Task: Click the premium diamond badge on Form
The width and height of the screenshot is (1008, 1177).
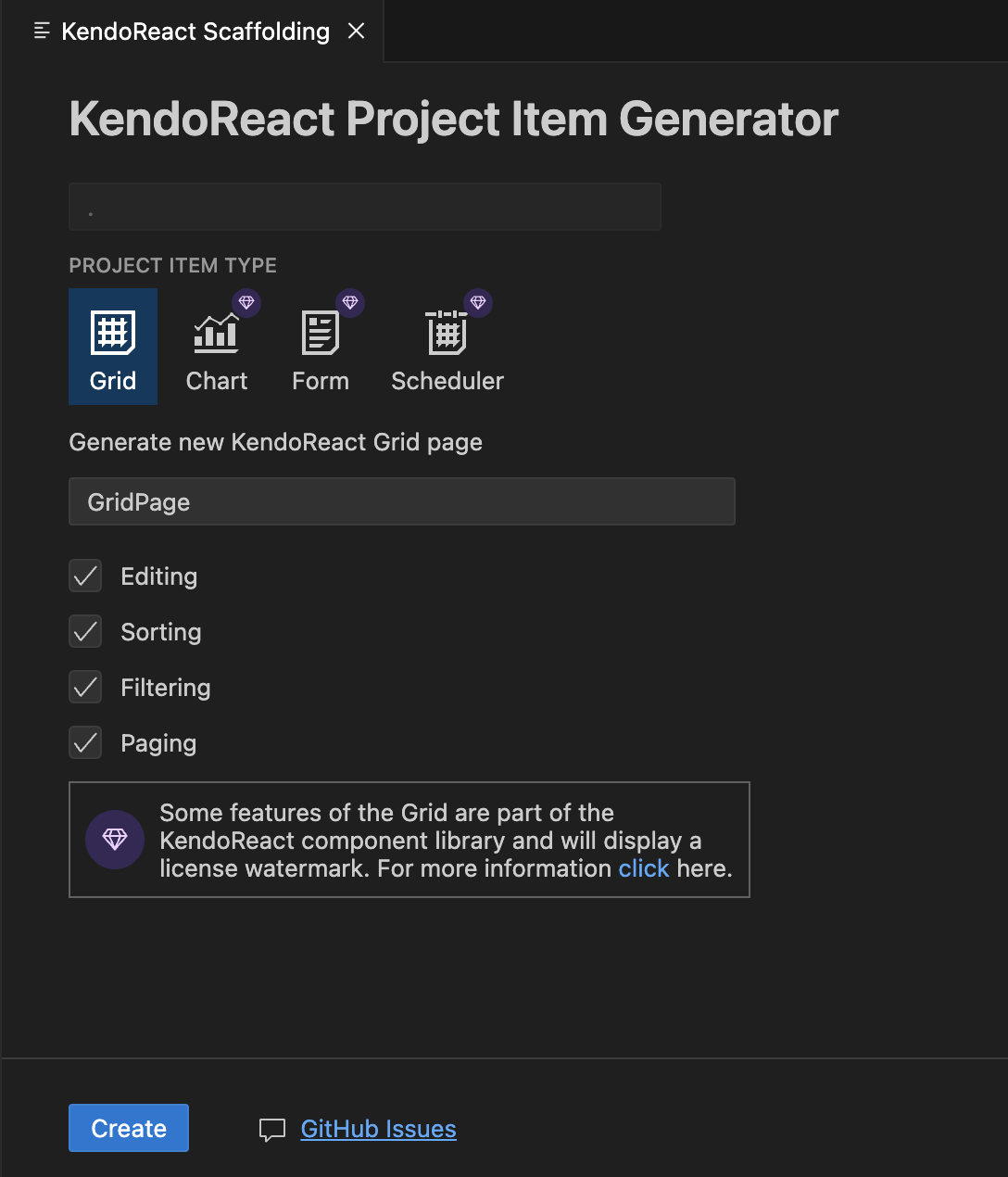Action: click(350, 303)
